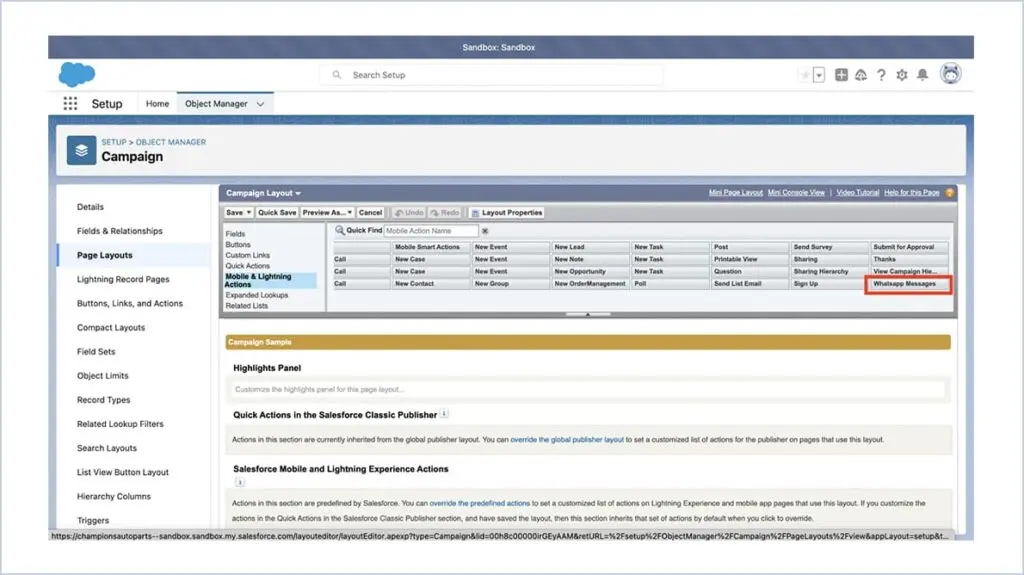Open Details in the sidebar

coord(90,206)
